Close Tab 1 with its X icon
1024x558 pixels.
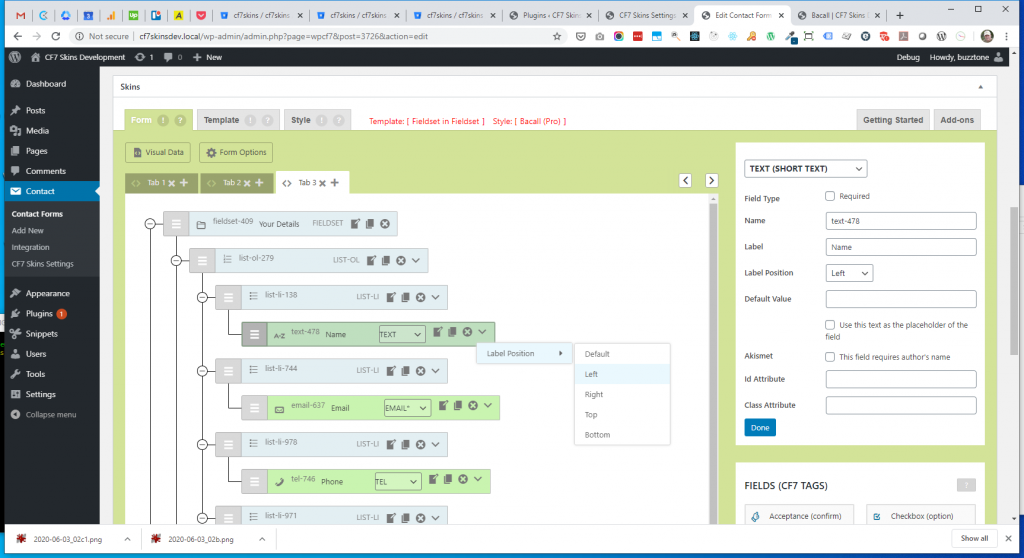172,183
